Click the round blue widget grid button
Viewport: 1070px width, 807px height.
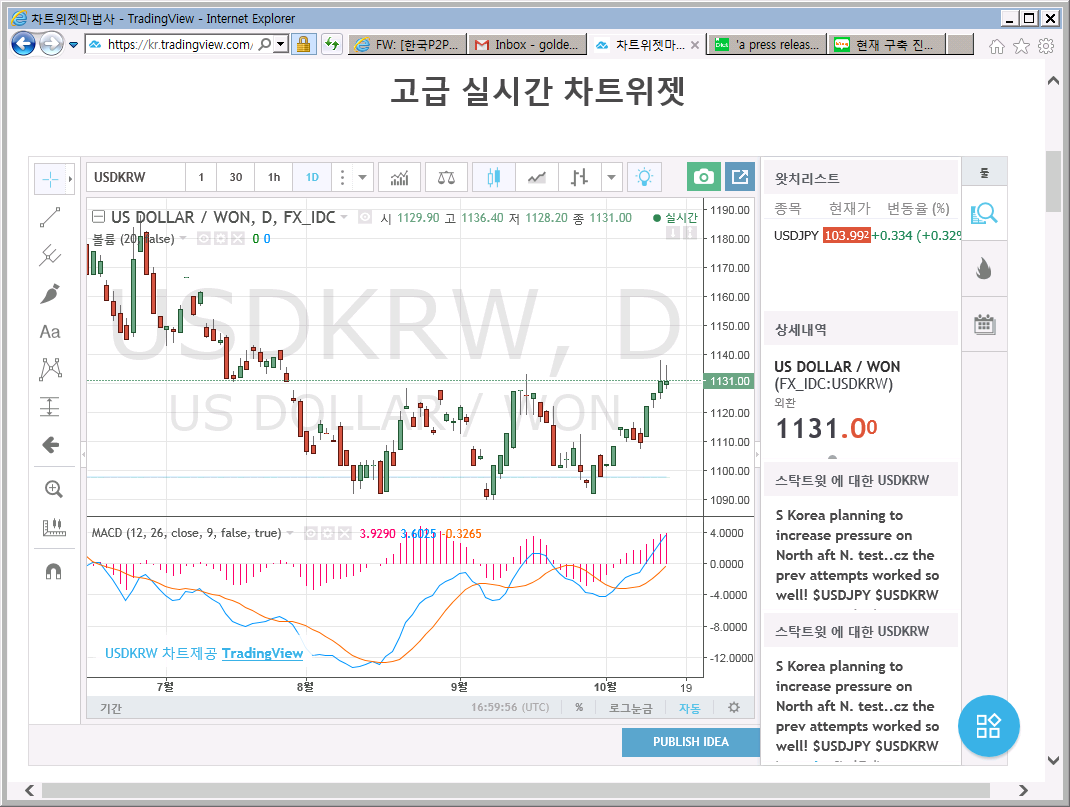[x=988, y=726]
